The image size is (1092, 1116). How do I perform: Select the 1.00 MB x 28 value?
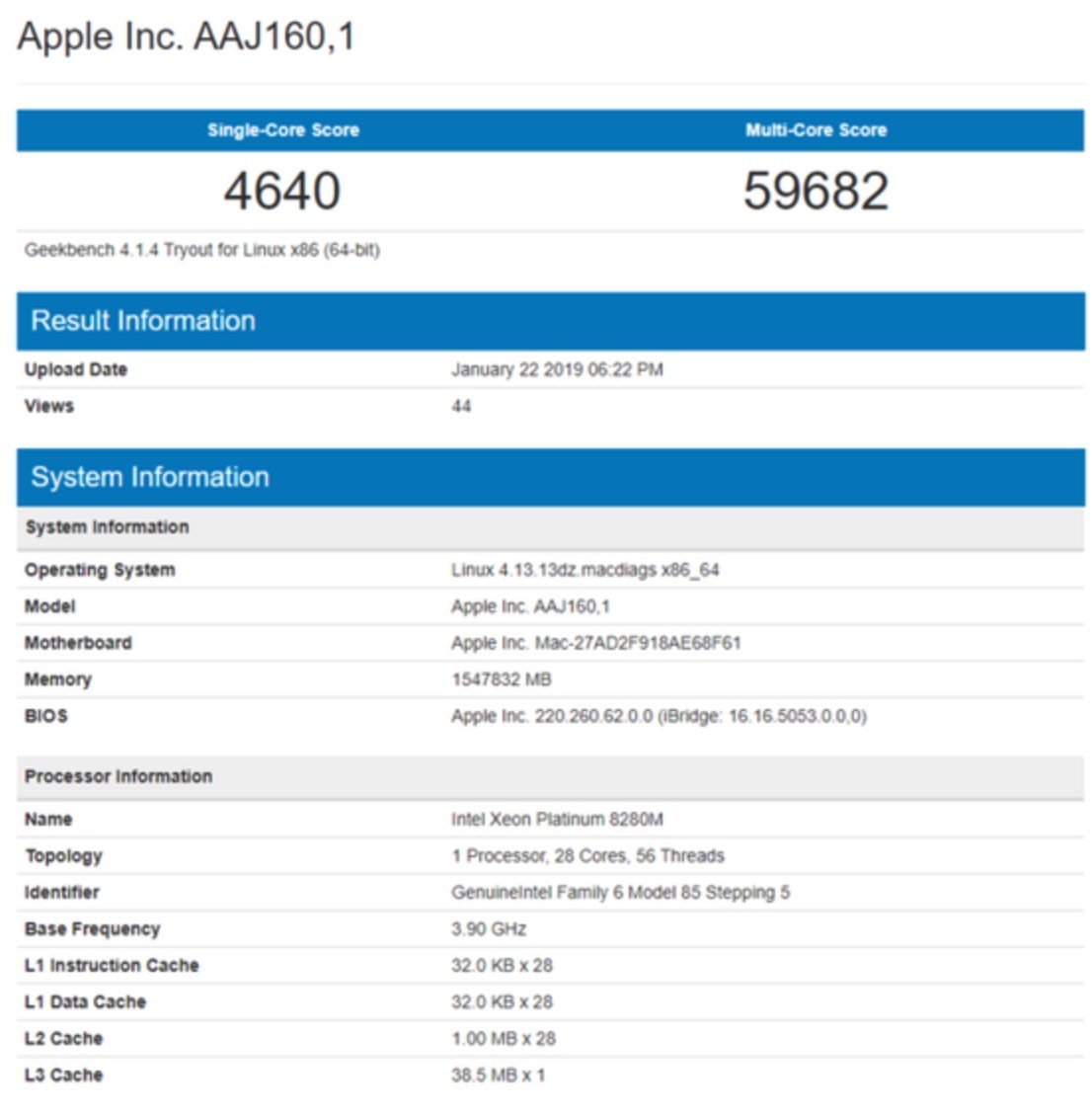pyautogui.click(x=504, y=1039)
